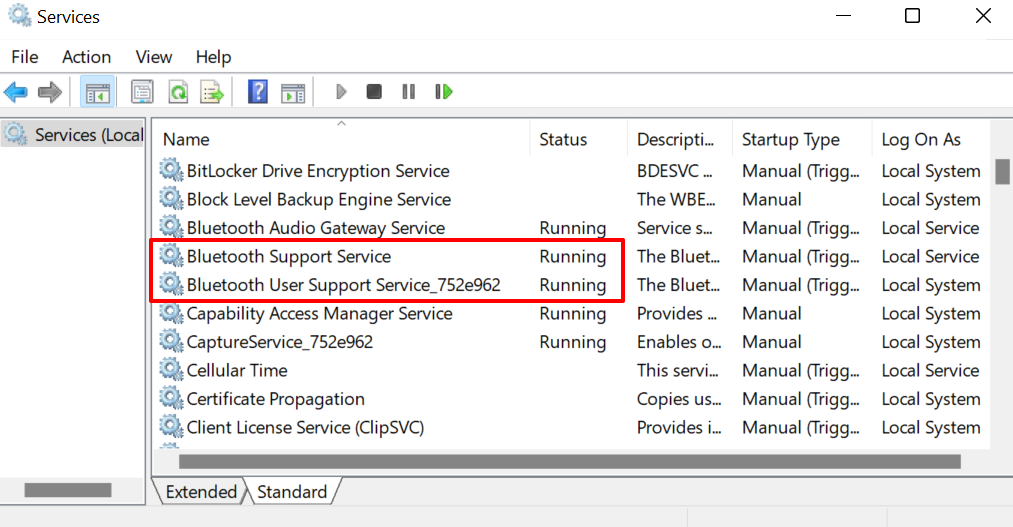This screenshot has height=527, width=1013.
Task: Select the Cellular Time service
Action: coord(236,371)
